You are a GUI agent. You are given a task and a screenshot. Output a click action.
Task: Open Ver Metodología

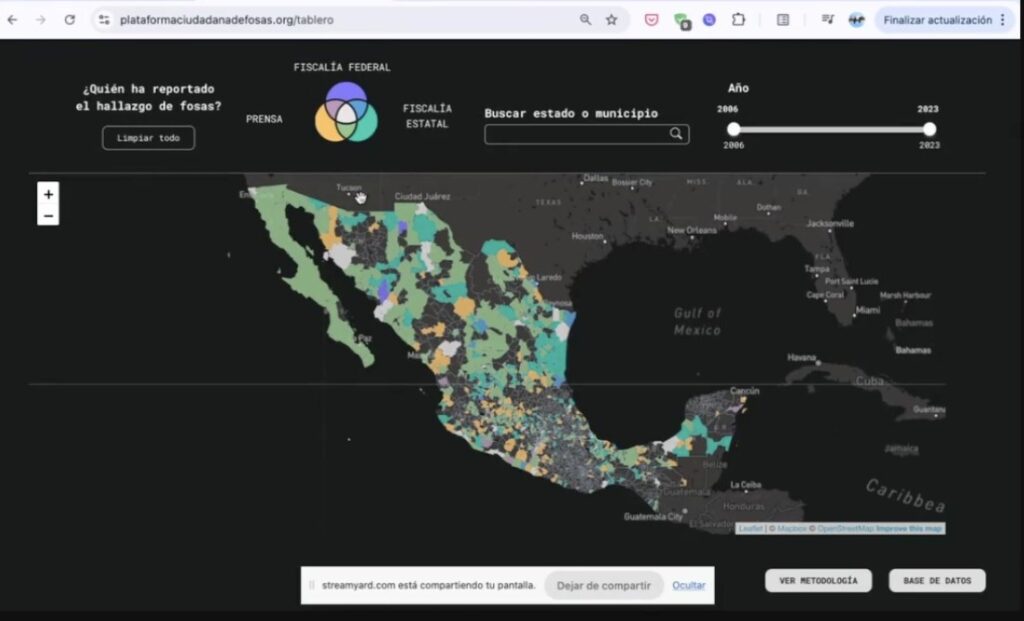coord(818,581)
